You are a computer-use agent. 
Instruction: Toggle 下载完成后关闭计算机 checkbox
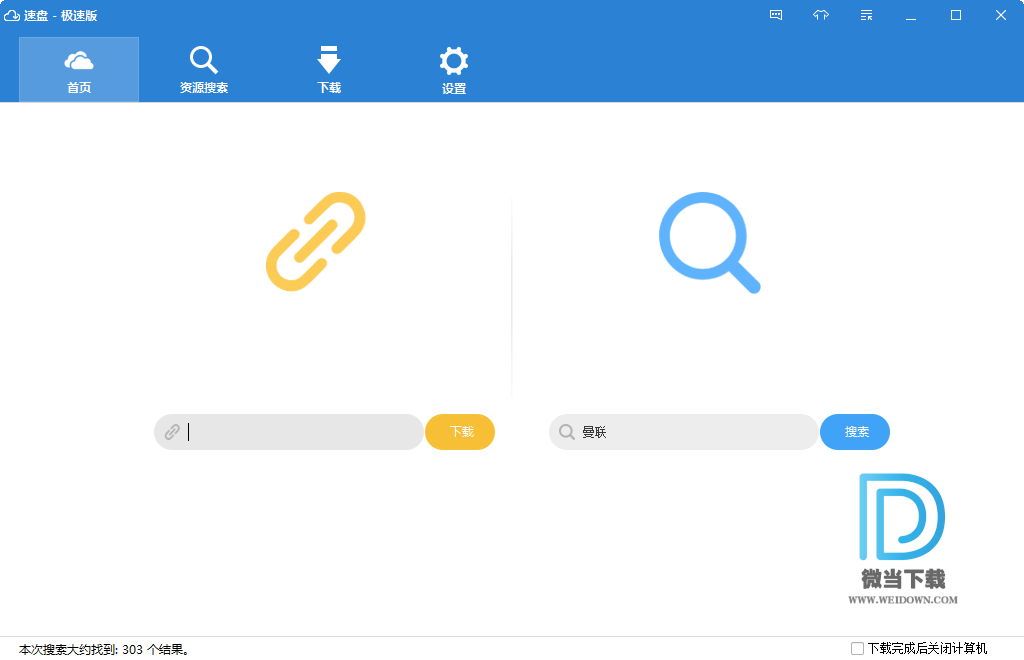[x=857, y=649]
